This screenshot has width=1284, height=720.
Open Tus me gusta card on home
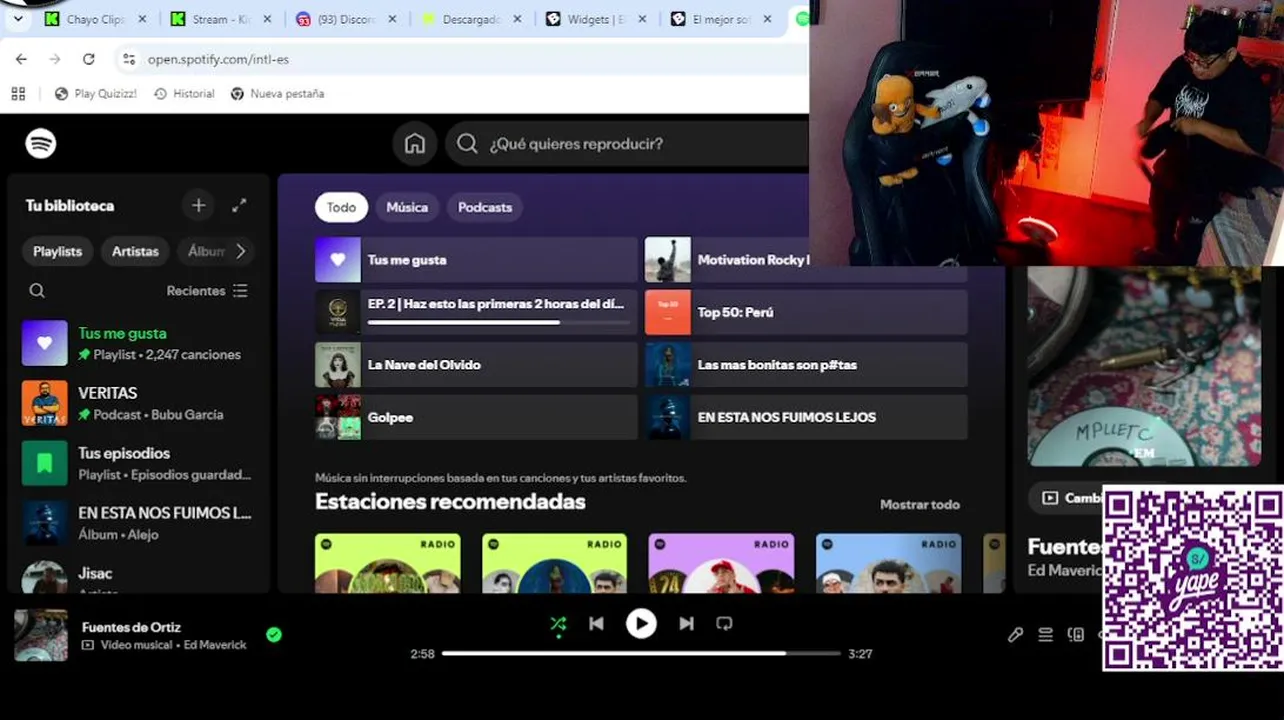pos(476,260)
